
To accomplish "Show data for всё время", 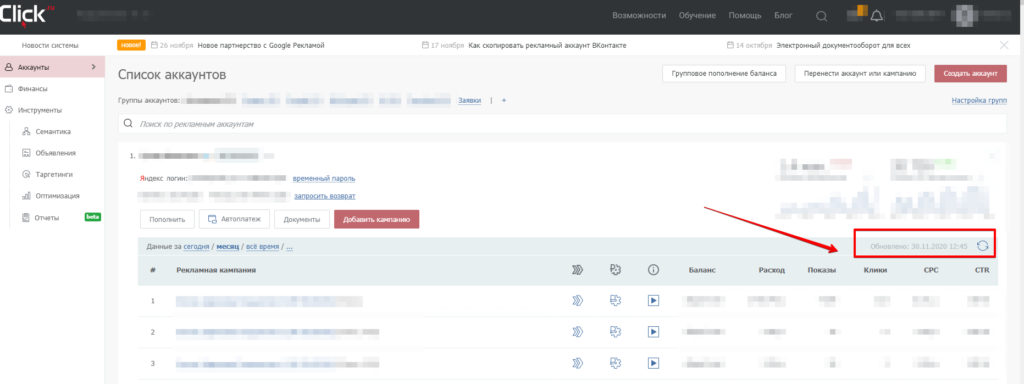I will (x=263, y=247).
